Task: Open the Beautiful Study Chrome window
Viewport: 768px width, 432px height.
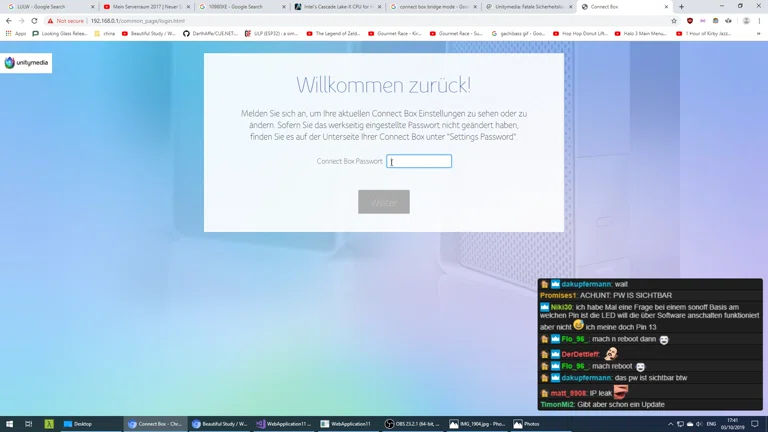Action: 220,424
